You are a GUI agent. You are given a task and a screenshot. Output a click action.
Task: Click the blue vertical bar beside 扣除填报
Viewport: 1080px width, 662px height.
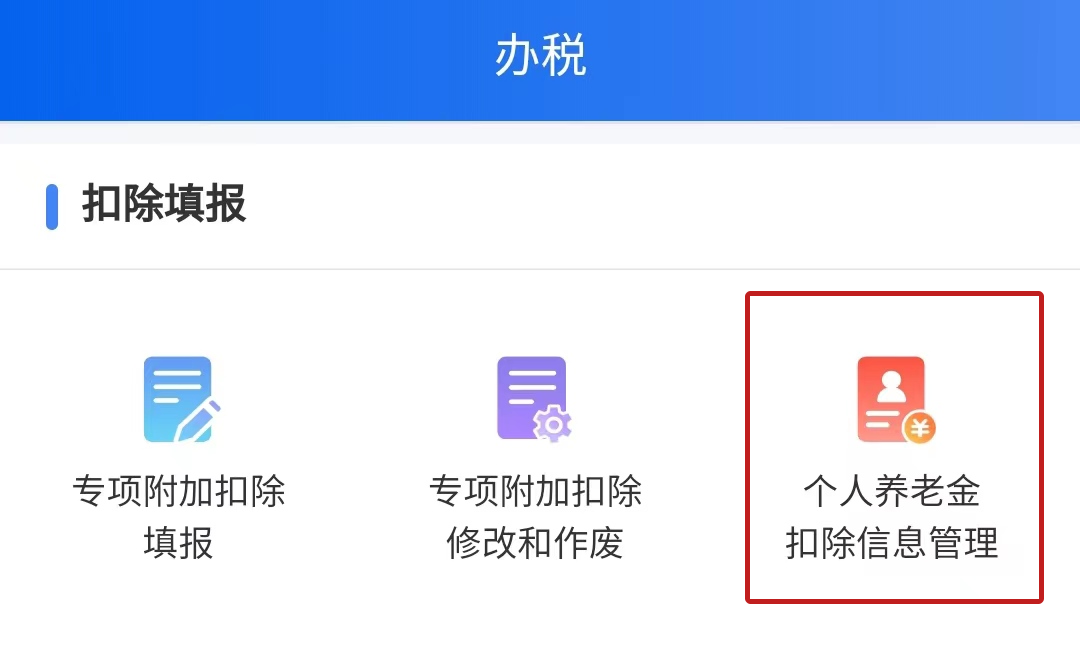[x=52, y=207]
